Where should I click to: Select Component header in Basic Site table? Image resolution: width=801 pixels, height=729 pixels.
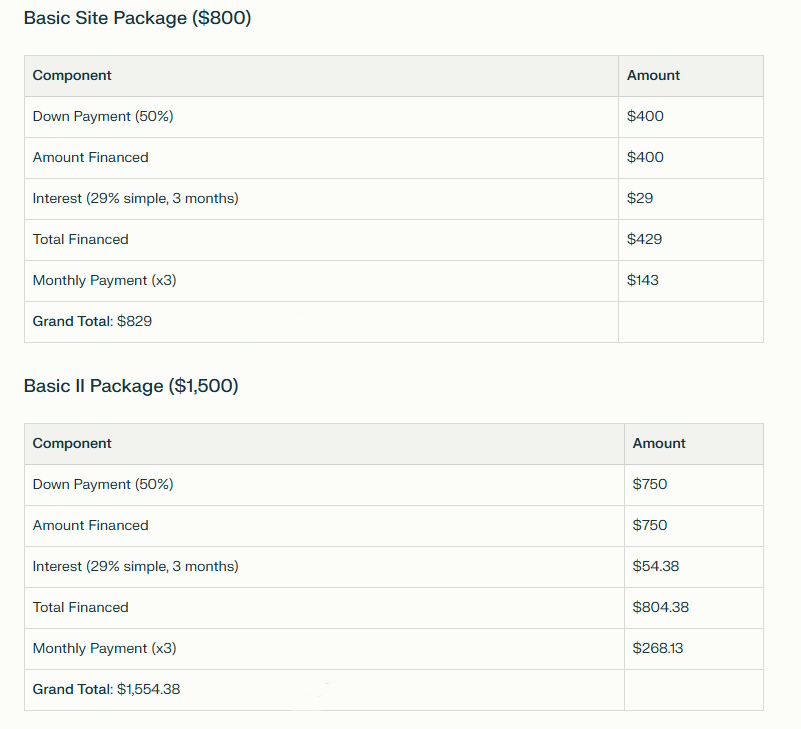72,76
